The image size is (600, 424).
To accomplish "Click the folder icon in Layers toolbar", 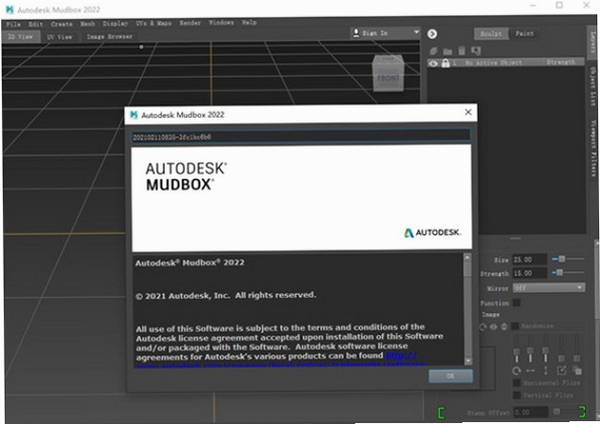I will click(x=447, y=51).
